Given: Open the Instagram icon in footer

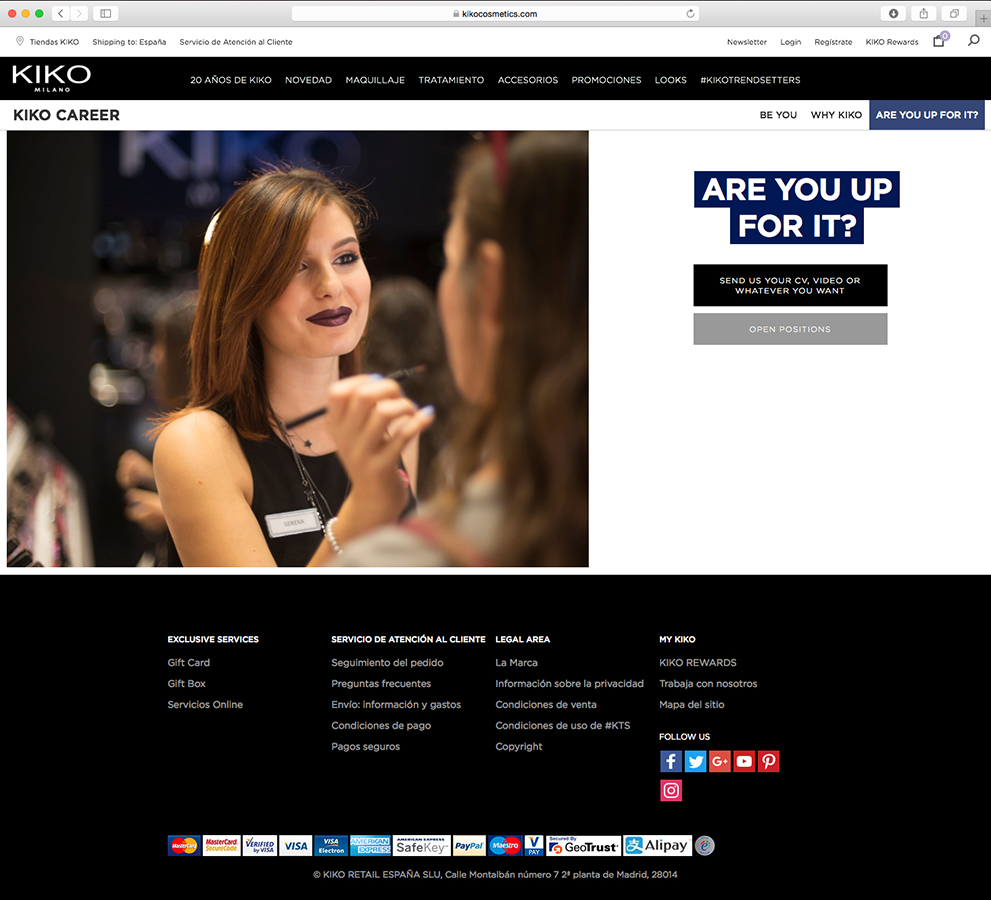Looking at the screenshot, I should click(671, 790).
